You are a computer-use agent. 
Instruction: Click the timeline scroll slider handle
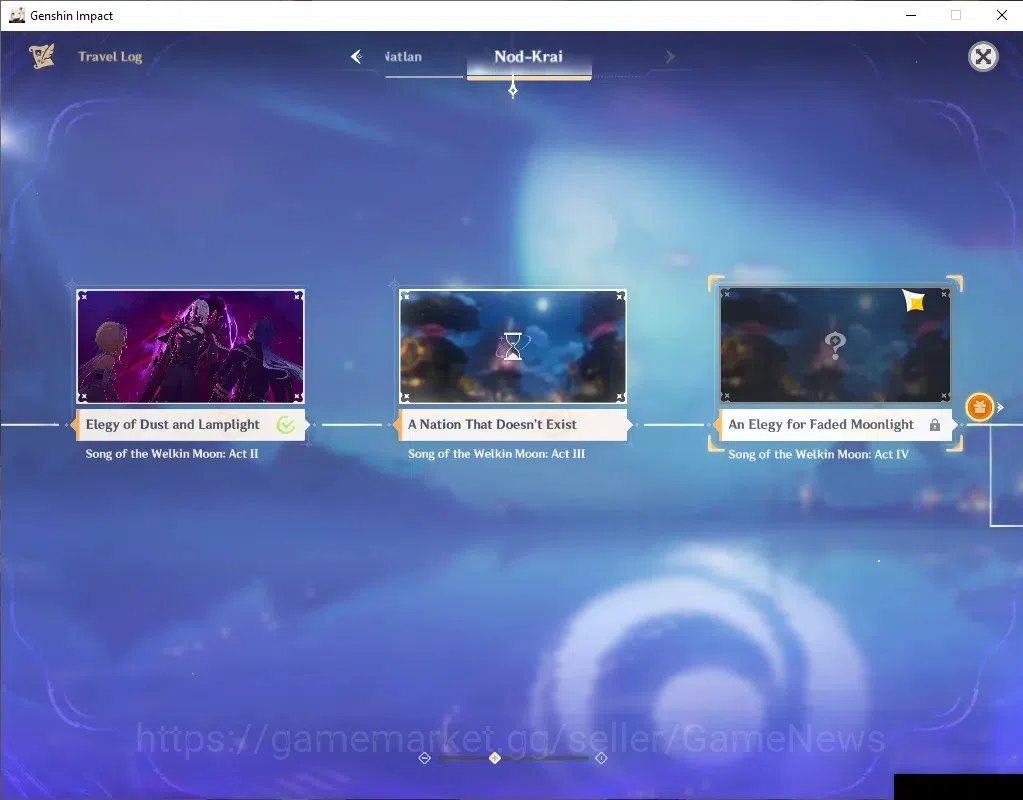(495, 758)
